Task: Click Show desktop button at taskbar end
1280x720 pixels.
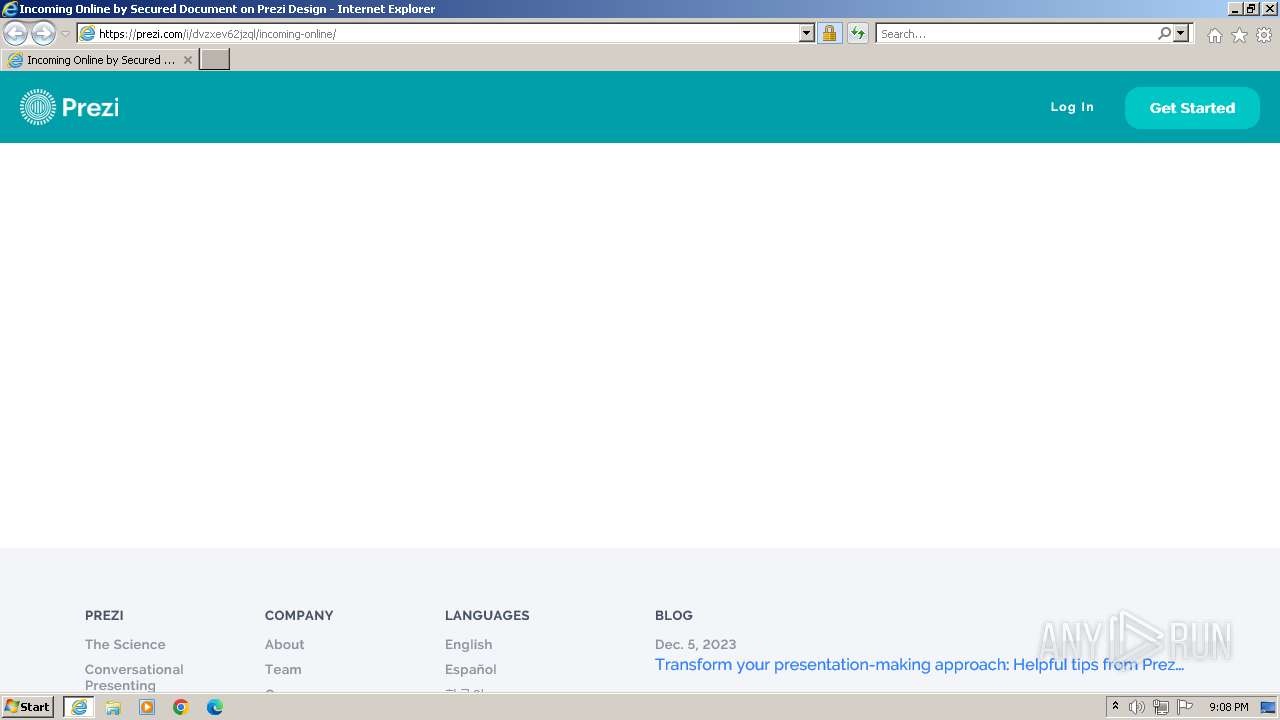Action: [1269, 707]
